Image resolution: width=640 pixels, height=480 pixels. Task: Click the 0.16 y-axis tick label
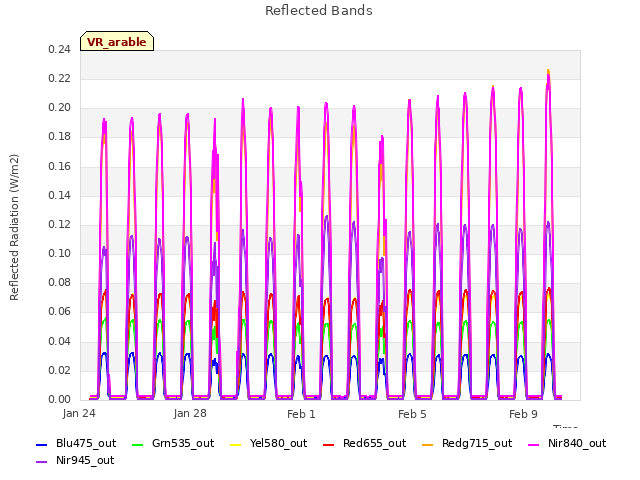tap(60, 167)
